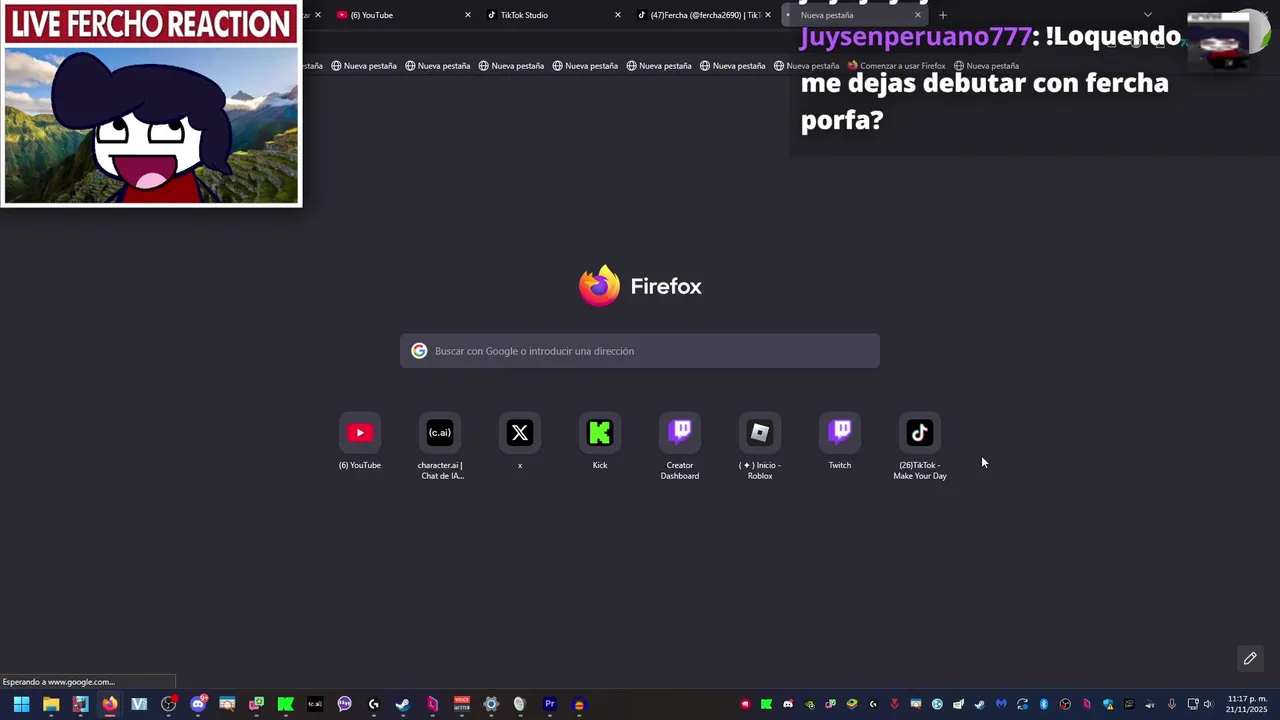Screen dimensions: 1280x720
Task: Focus the Buscar con Google search box
Action: pyautogui.click(x=640, y=351)
